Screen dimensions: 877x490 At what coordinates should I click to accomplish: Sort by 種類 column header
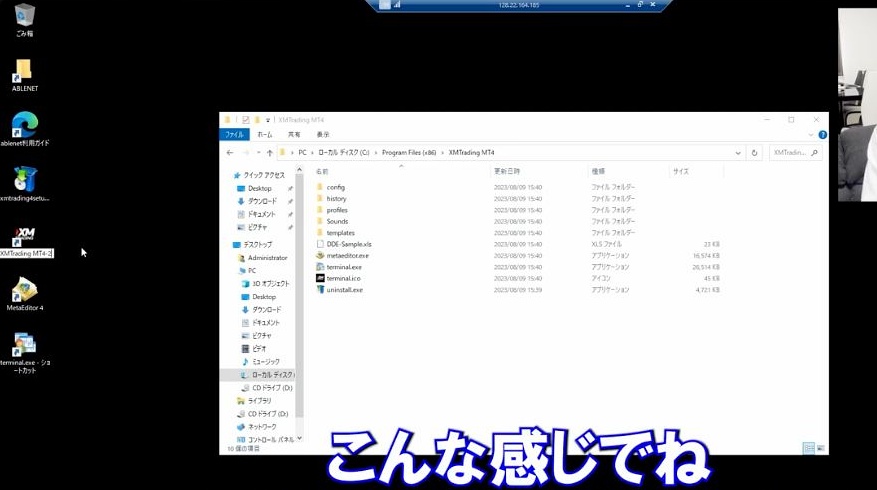point(598,171)
